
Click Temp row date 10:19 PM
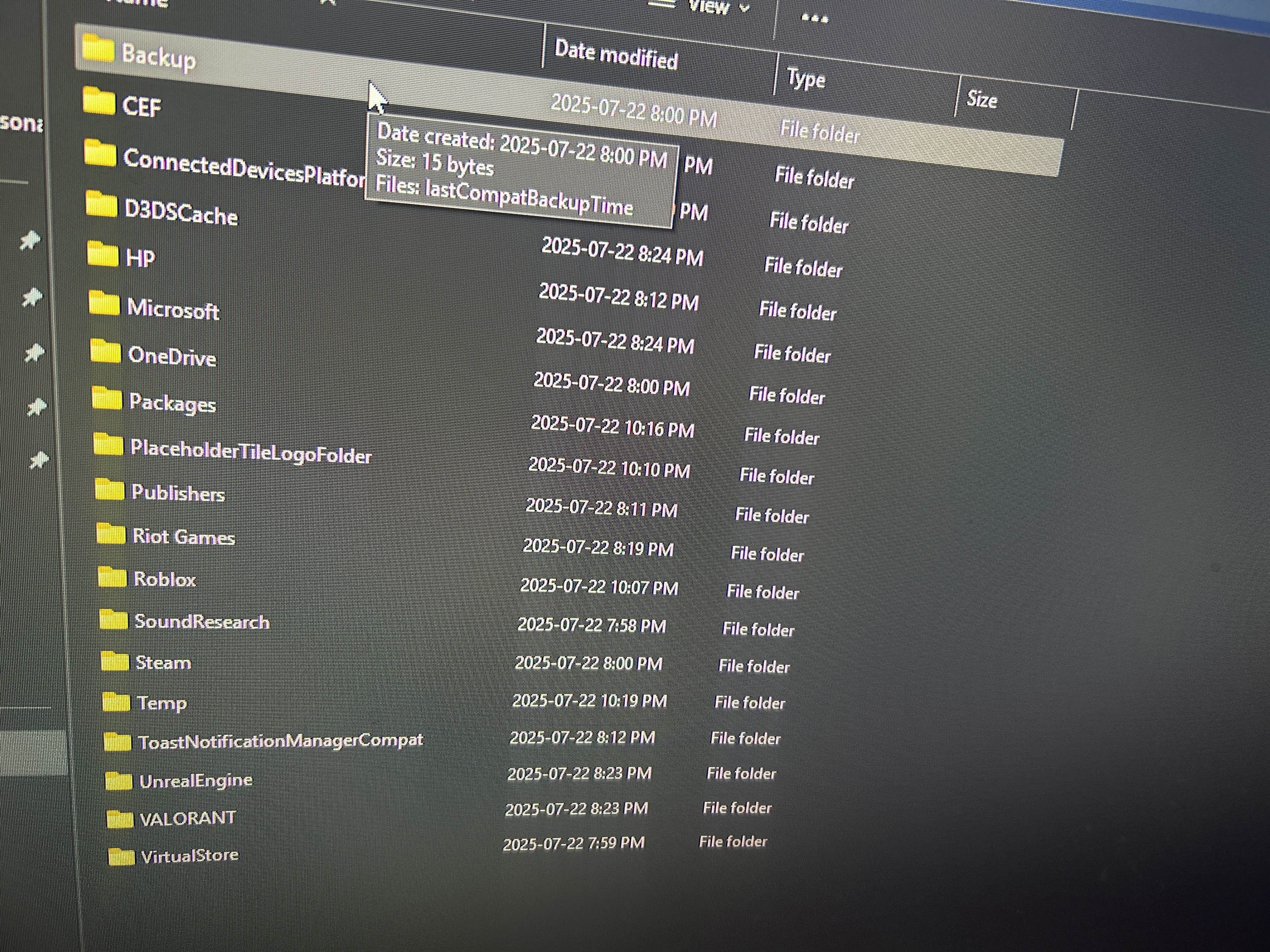590,701
